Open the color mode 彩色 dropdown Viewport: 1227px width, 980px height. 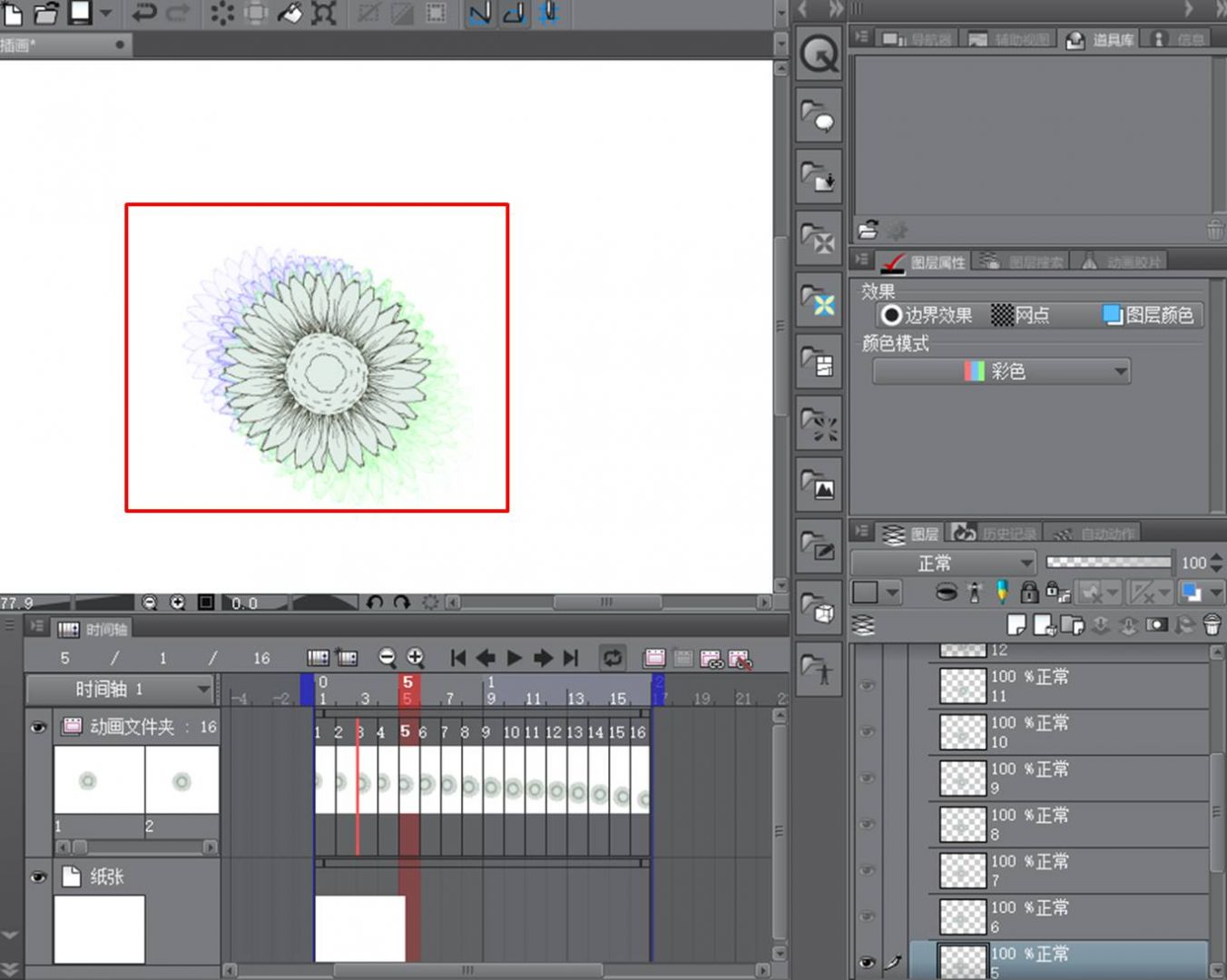tap(1002, 371)
